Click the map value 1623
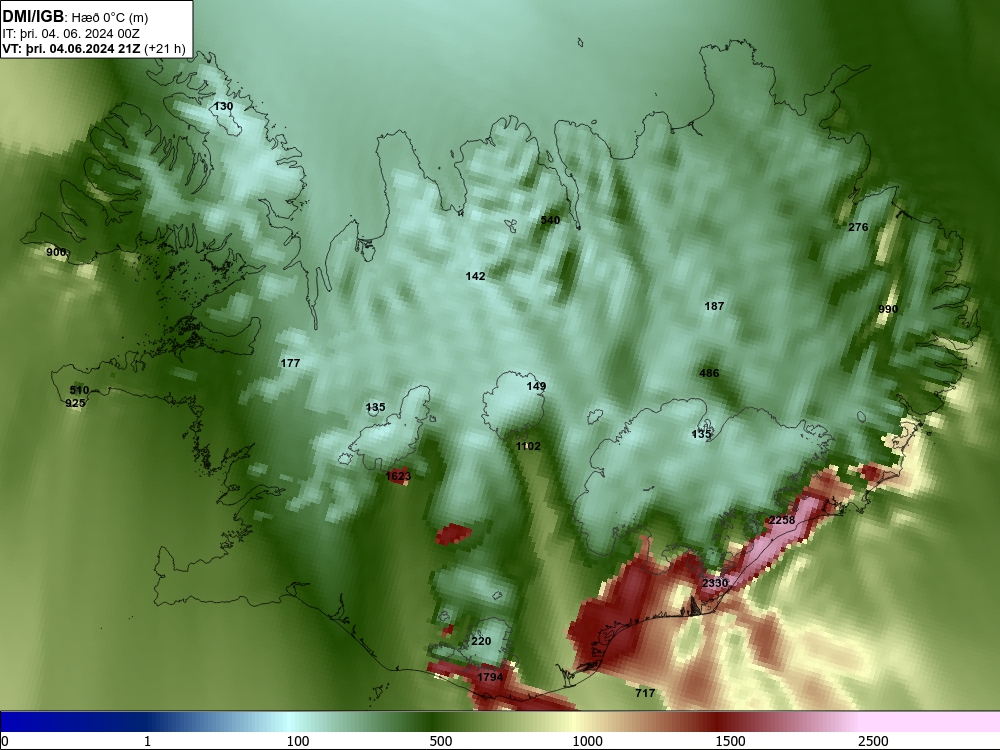 [399, 476]
